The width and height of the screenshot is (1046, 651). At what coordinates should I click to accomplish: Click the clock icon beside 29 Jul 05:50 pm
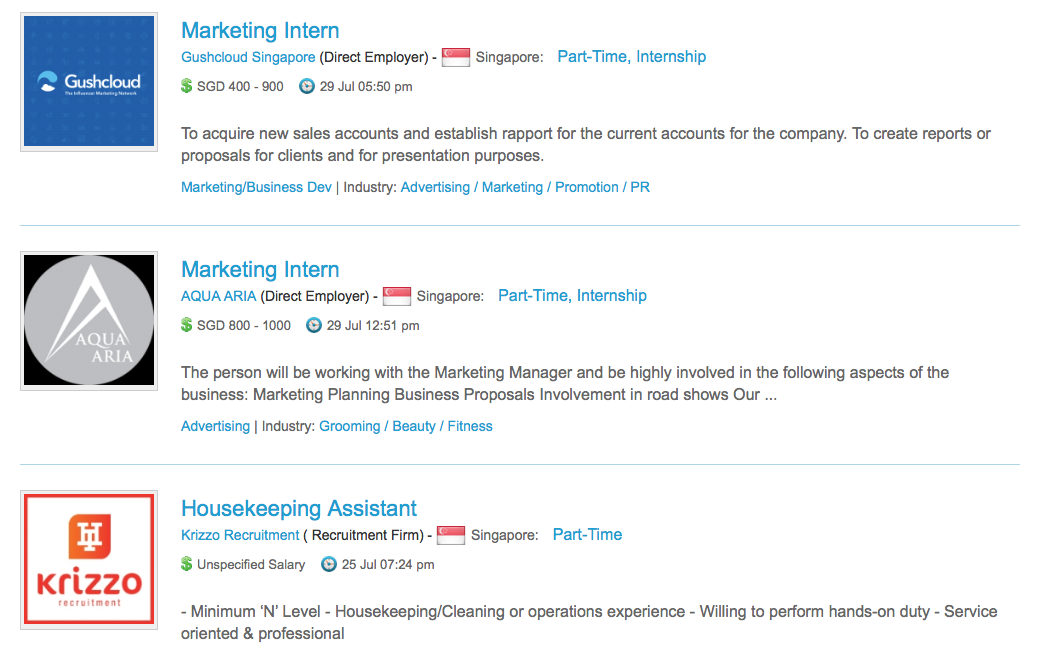[306, 86]
